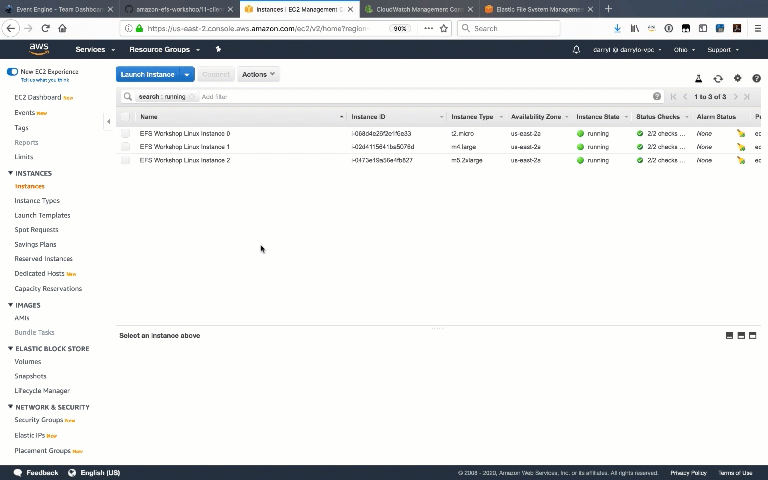Open Security Groups in sidebar

tap(39, 420)
